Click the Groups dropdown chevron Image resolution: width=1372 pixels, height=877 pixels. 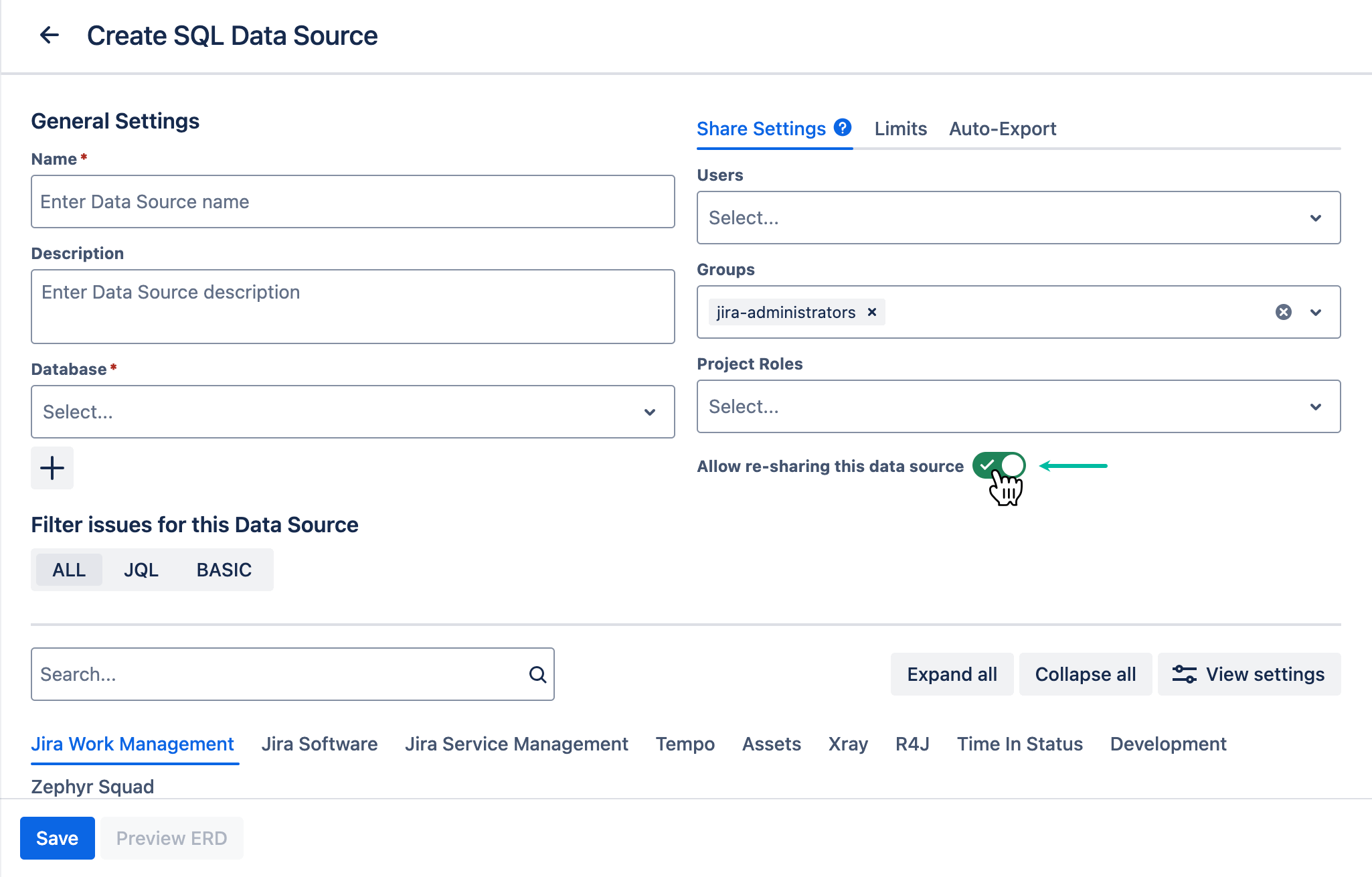pos(1316,312)
